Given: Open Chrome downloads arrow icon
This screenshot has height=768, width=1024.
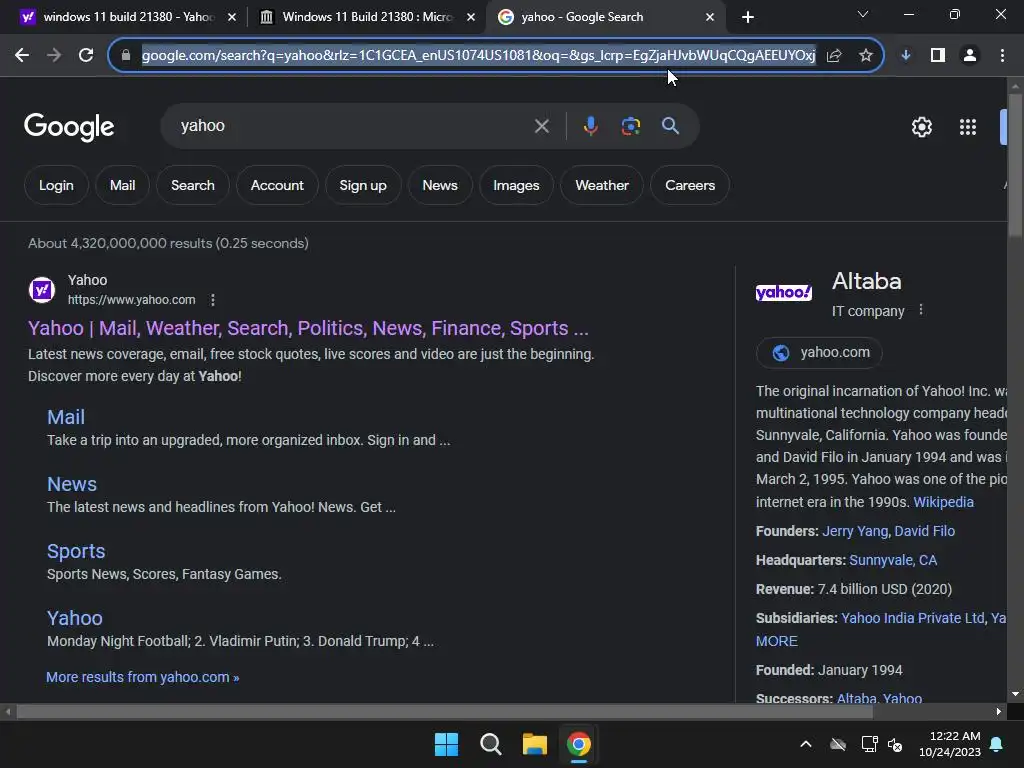Looking at the screenshot, I should [x=906, y=55].
